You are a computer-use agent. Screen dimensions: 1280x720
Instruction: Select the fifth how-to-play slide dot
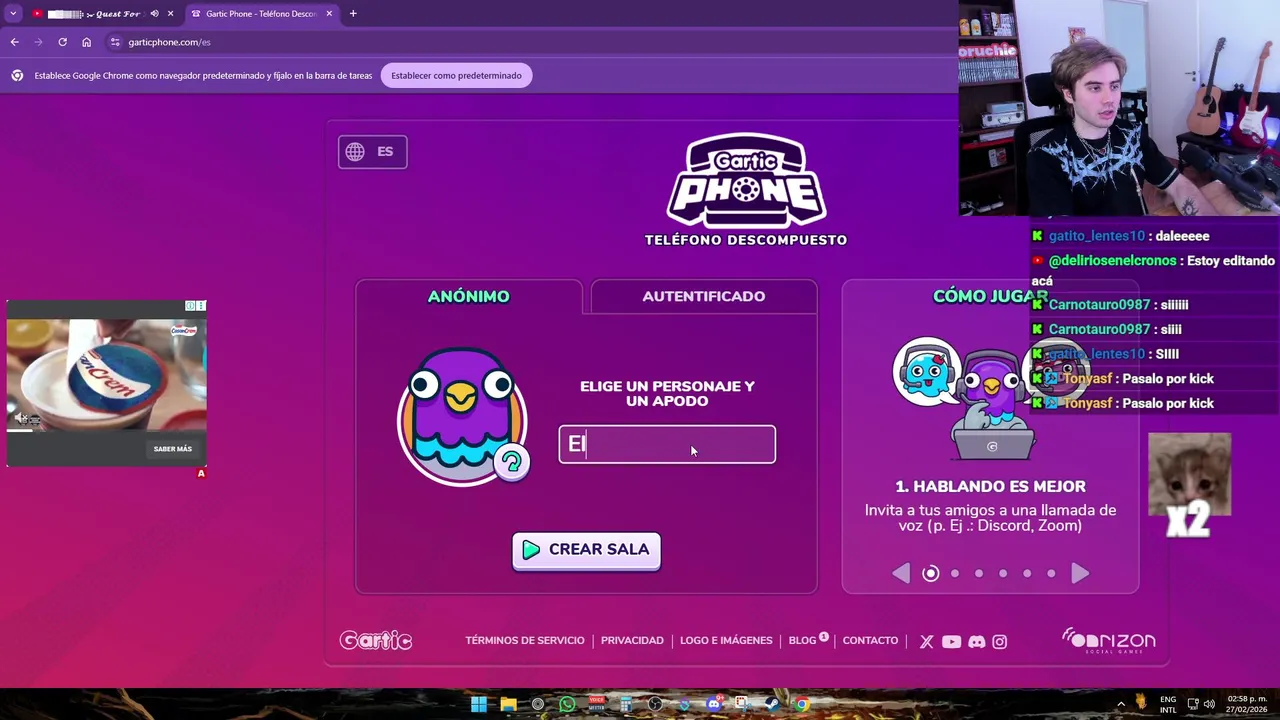tap(1027, 573)
